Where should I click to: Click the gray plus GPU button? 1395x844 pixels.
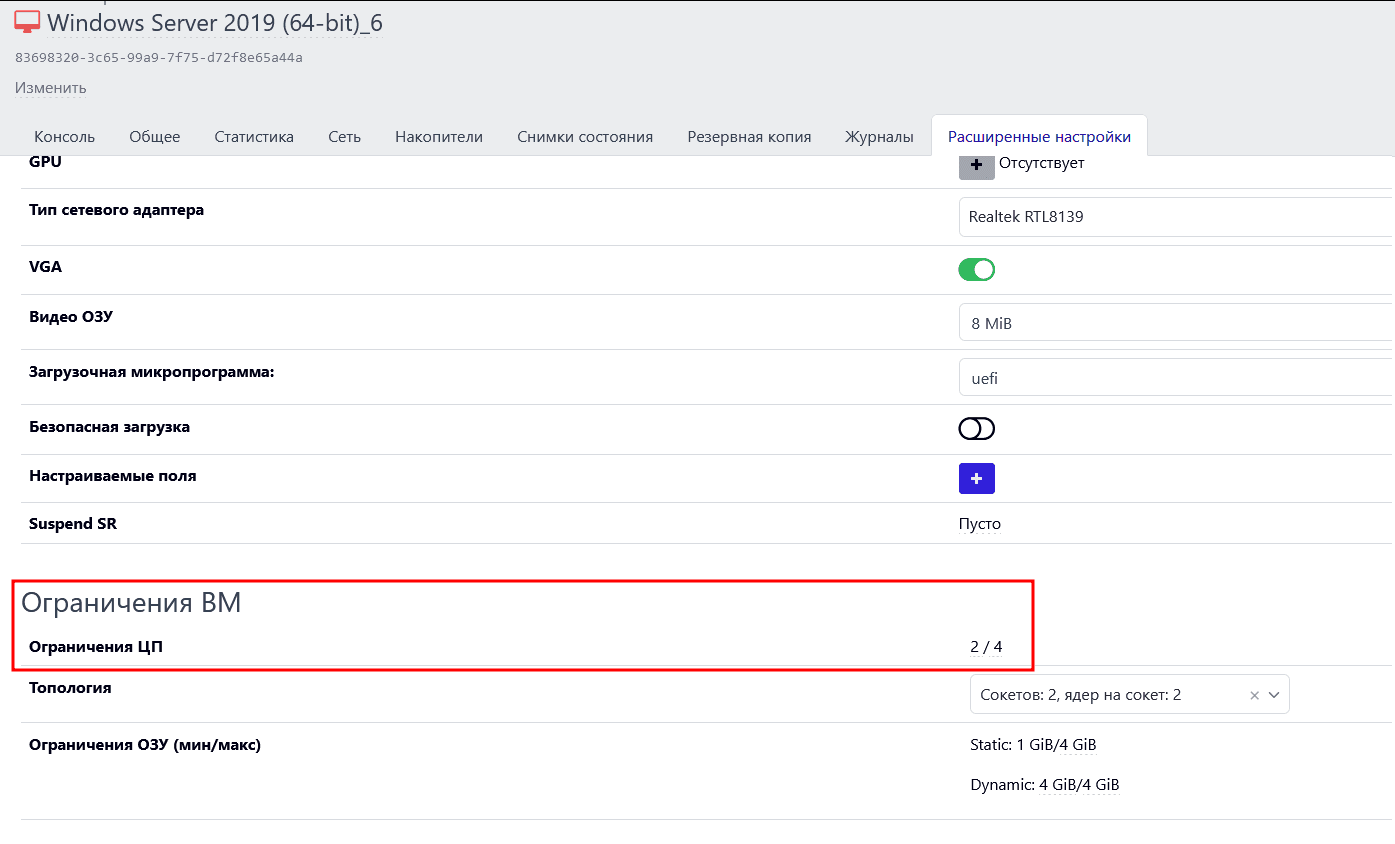click(x=976, y=166)
